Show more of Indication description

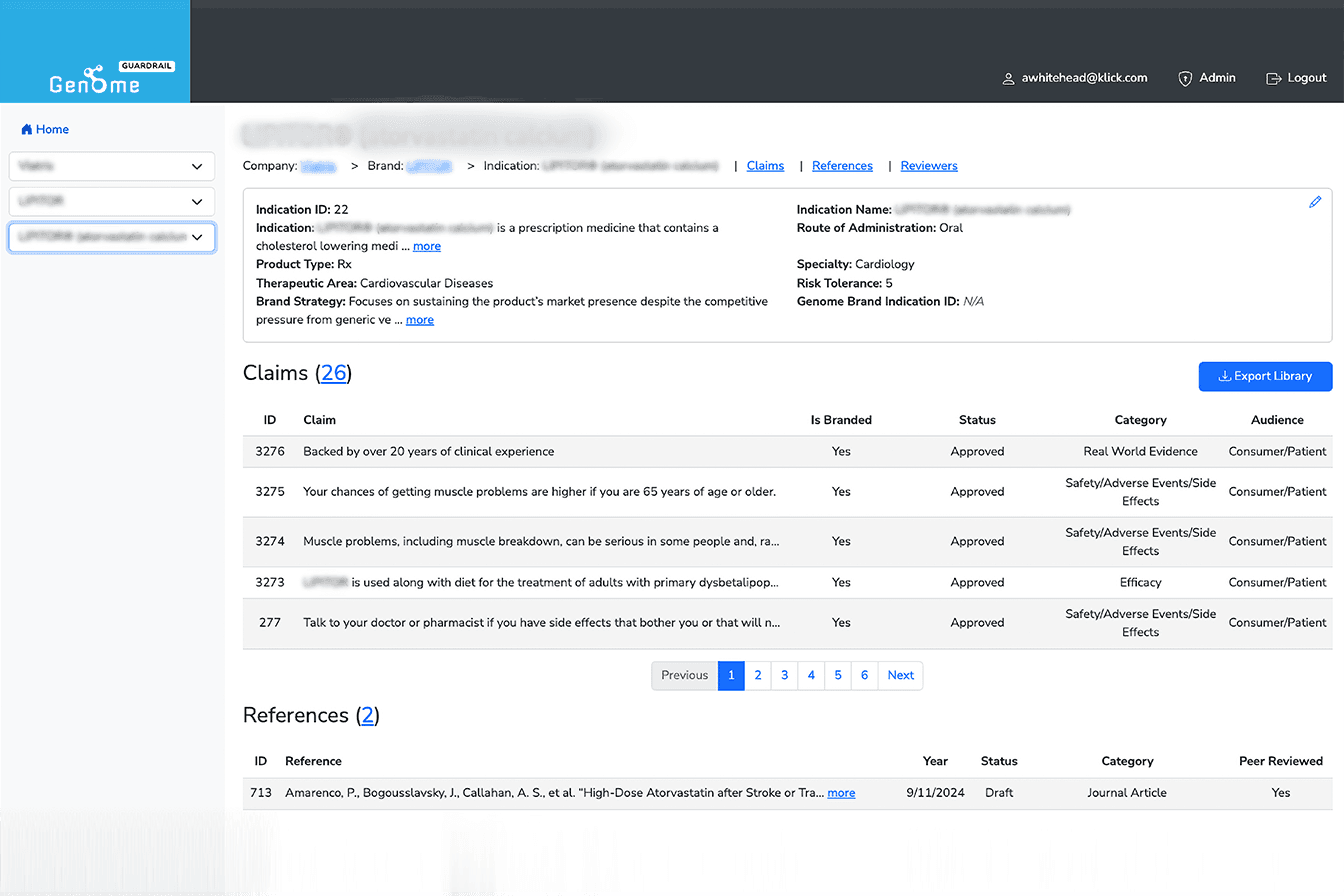click(x=427, y=246)
